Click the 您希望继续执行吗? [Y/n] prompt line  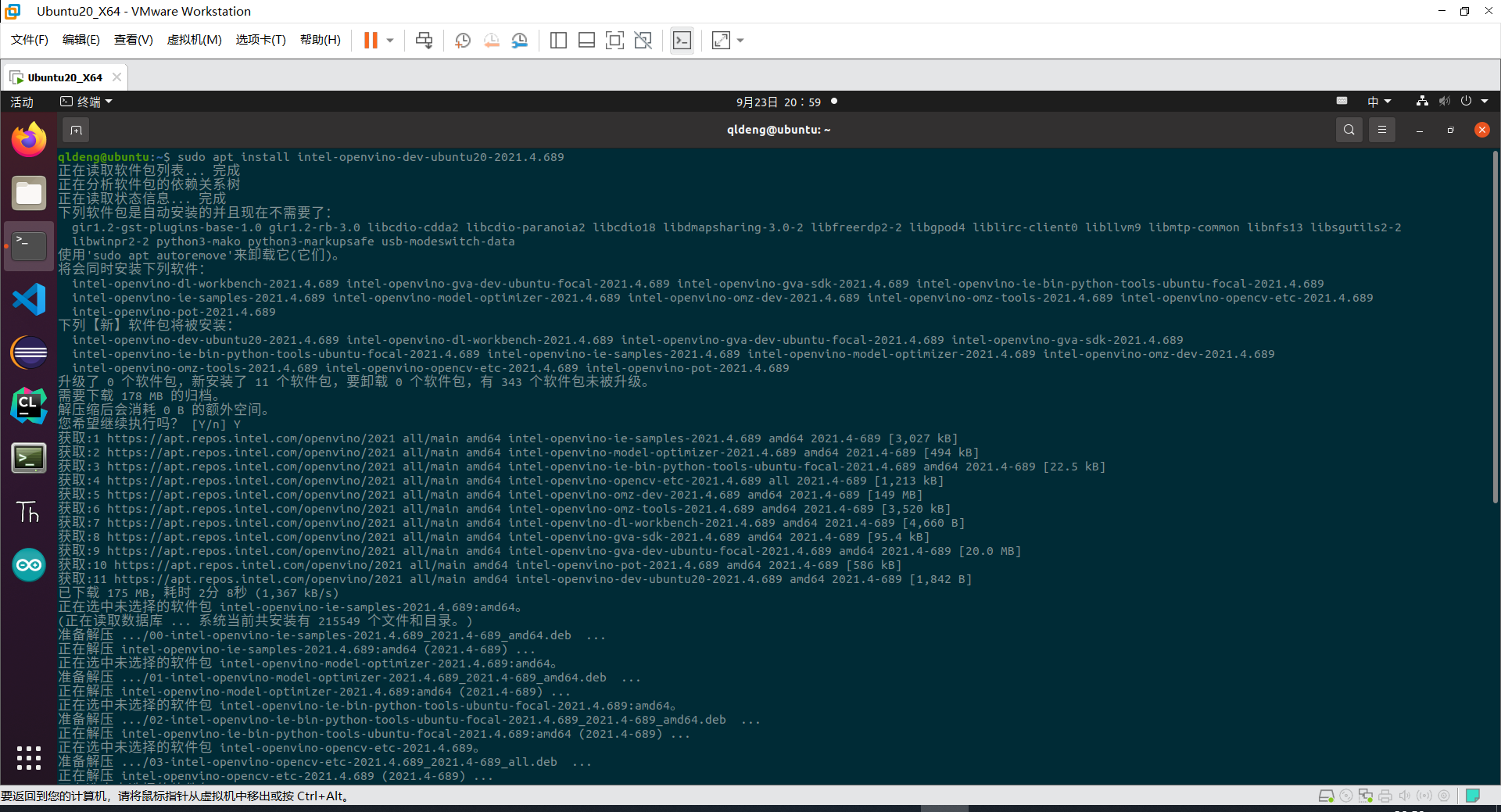coord(149,424)
